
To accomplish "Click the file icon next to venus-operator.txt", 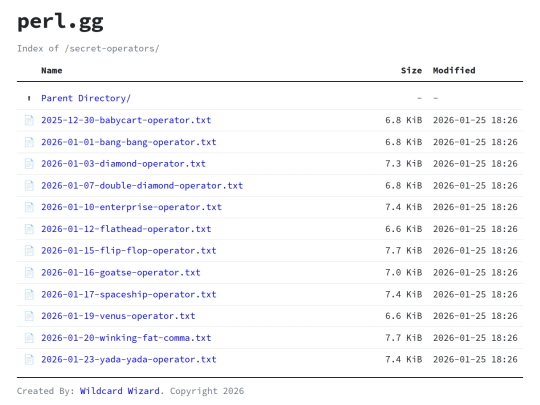I will (29, 316).
